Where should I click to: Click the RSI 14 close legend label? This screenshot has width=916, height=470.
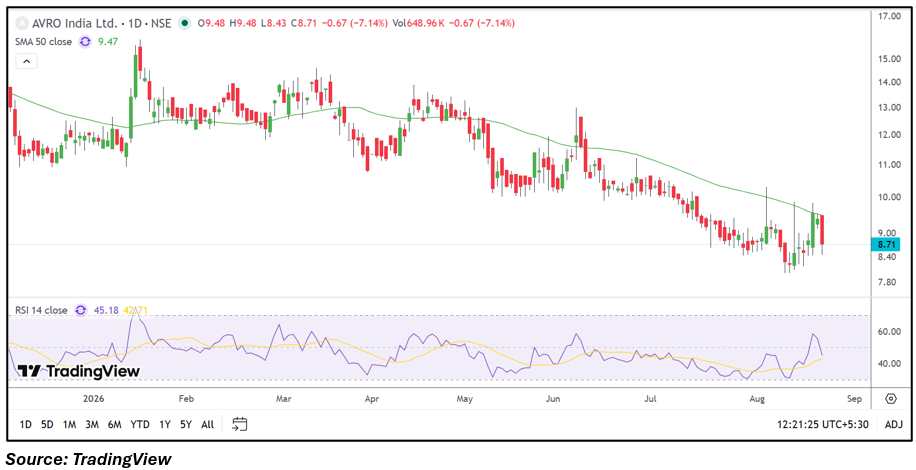pos(43,311)
